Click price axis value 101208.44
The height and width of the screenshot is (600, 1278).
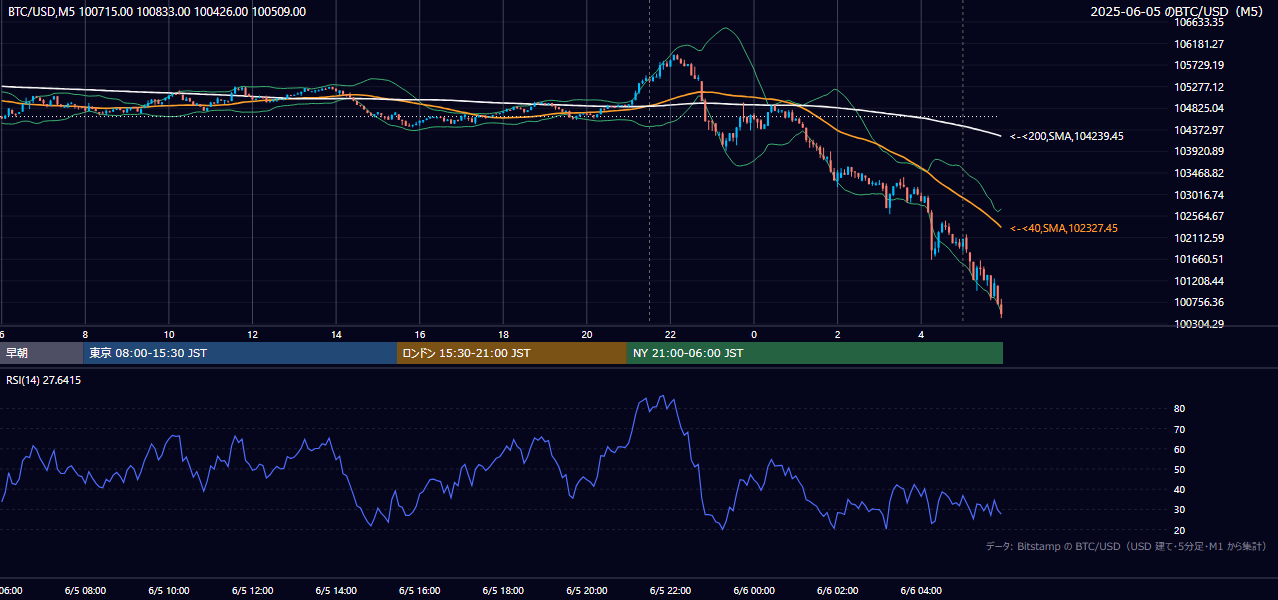tap(1199, 281)
